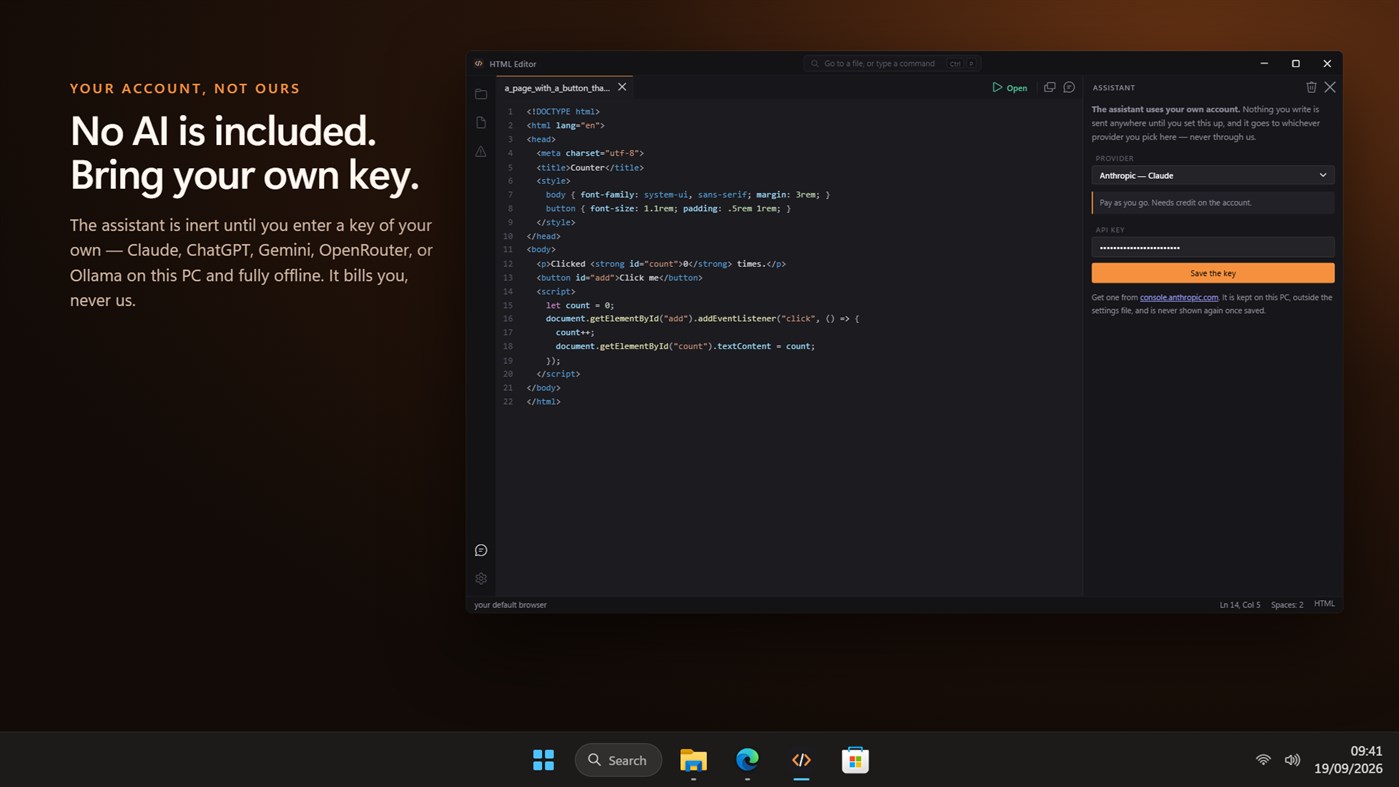Focus the API key input field
The image size is (1399, 787).
click(x=1213, y=247)
